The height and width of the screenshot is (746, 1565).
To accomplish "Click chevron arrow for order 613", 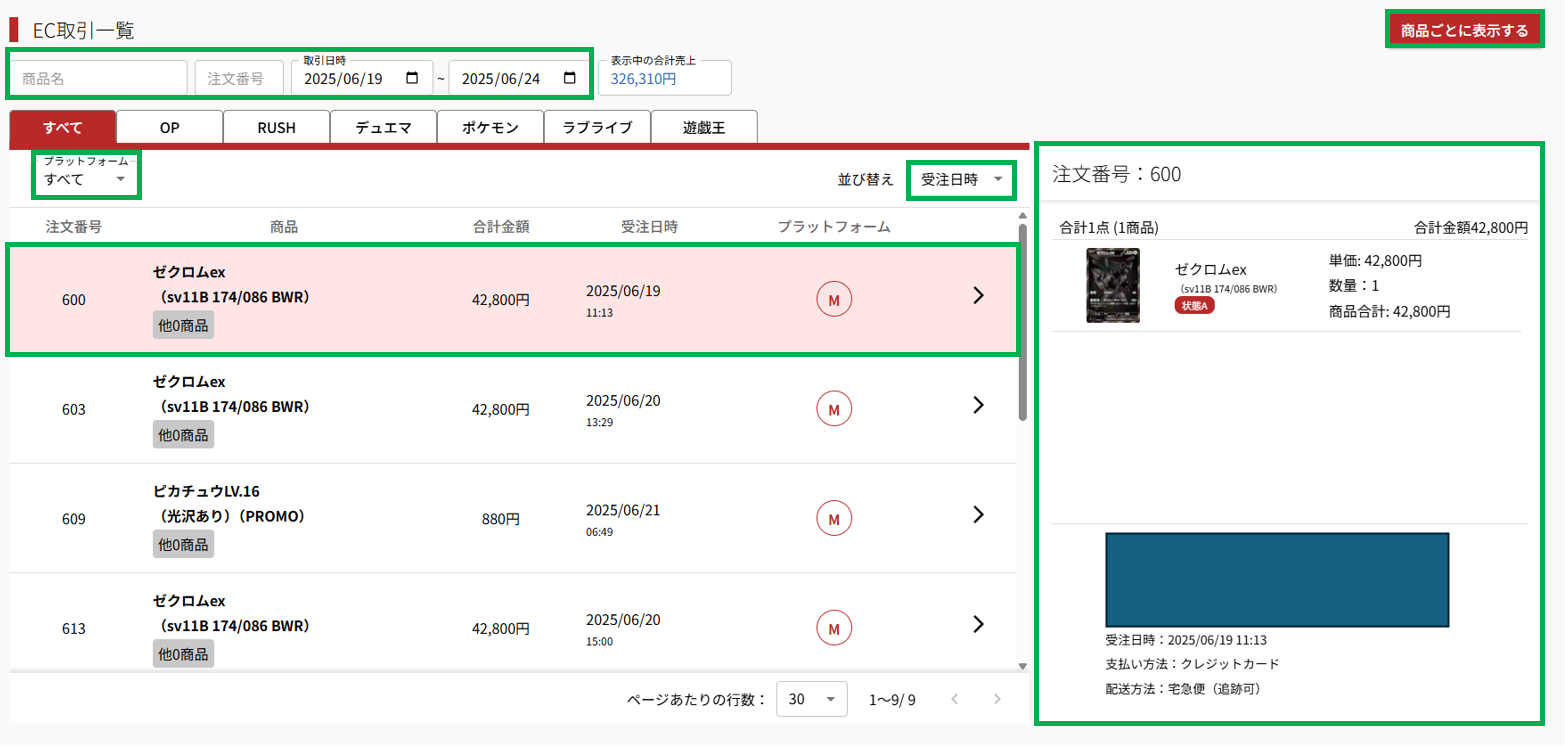I will pyautogui.click(x=978, y=624).
